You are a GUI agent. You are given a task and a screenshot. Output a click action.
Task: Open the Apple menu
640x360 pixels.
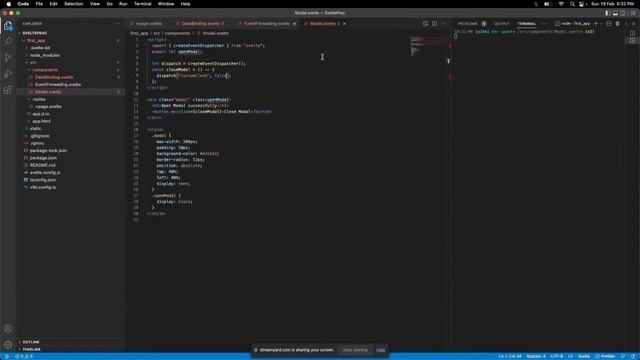coord(9,4)
